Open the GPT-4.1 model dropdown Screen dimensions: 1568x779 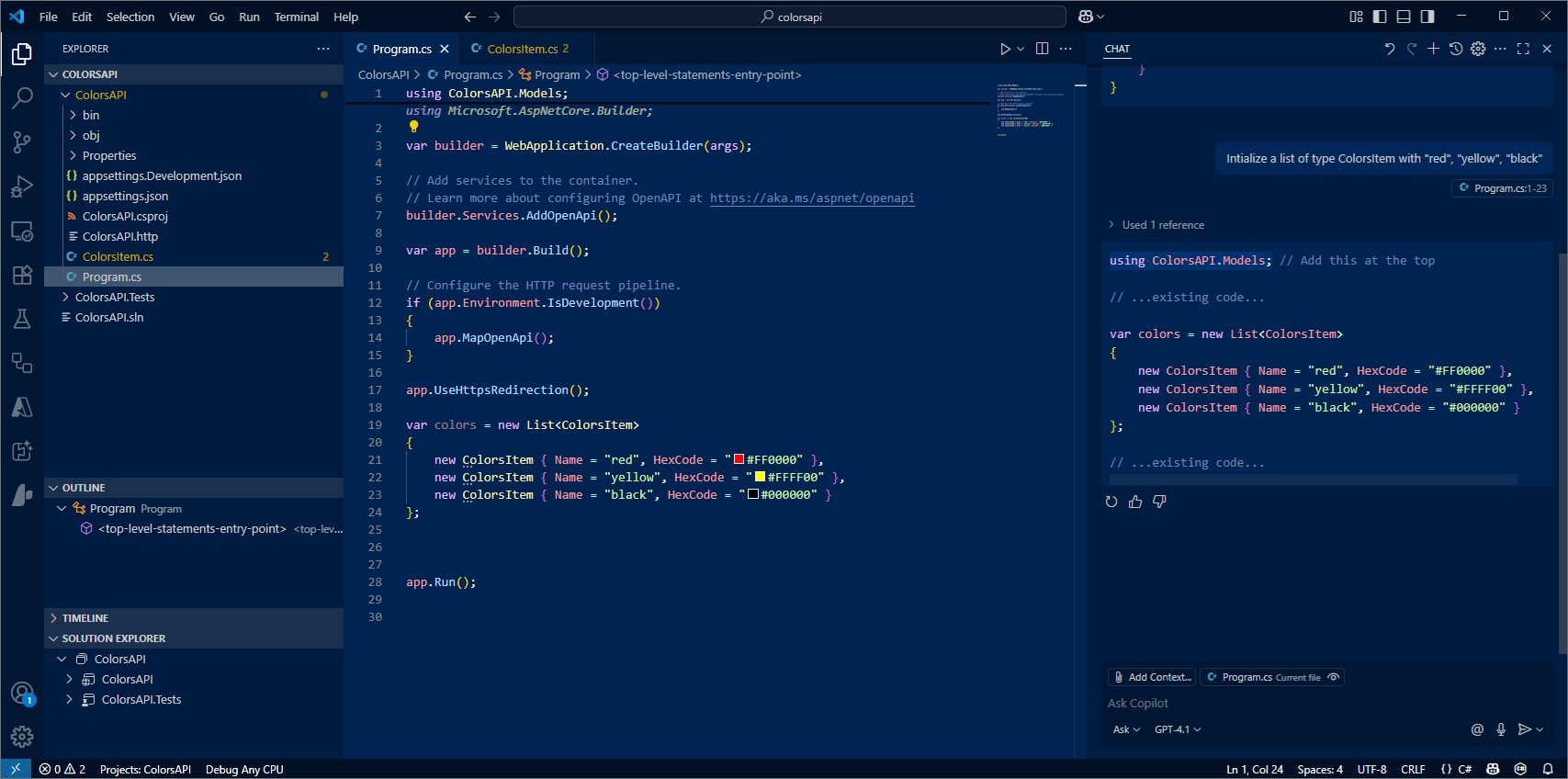[1178, 729]
